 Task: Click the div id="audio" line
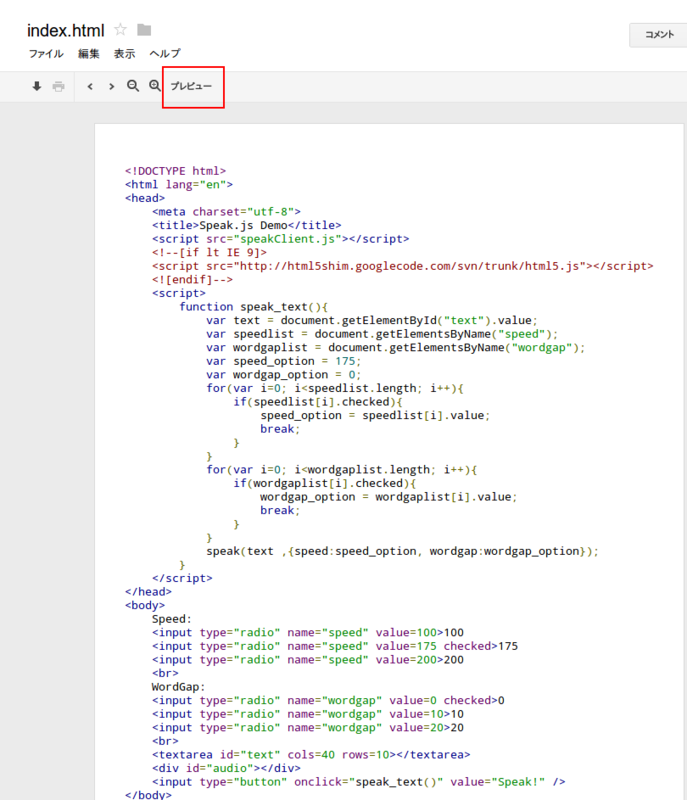tap(226, 768)
